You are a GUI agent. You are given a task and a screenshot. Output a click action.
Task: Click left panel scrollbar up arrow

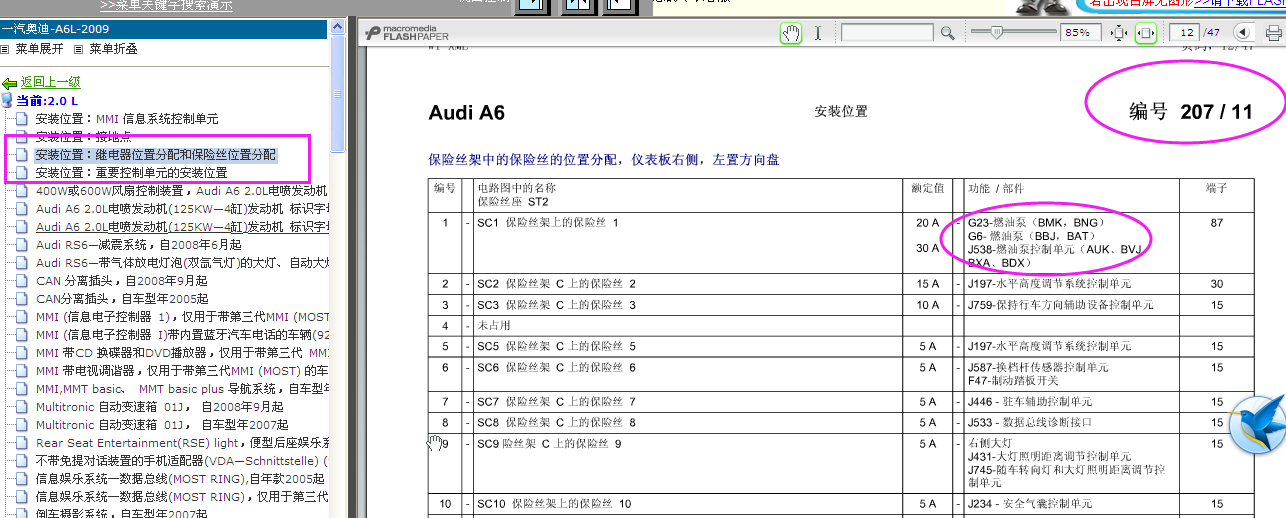[338, 27]
